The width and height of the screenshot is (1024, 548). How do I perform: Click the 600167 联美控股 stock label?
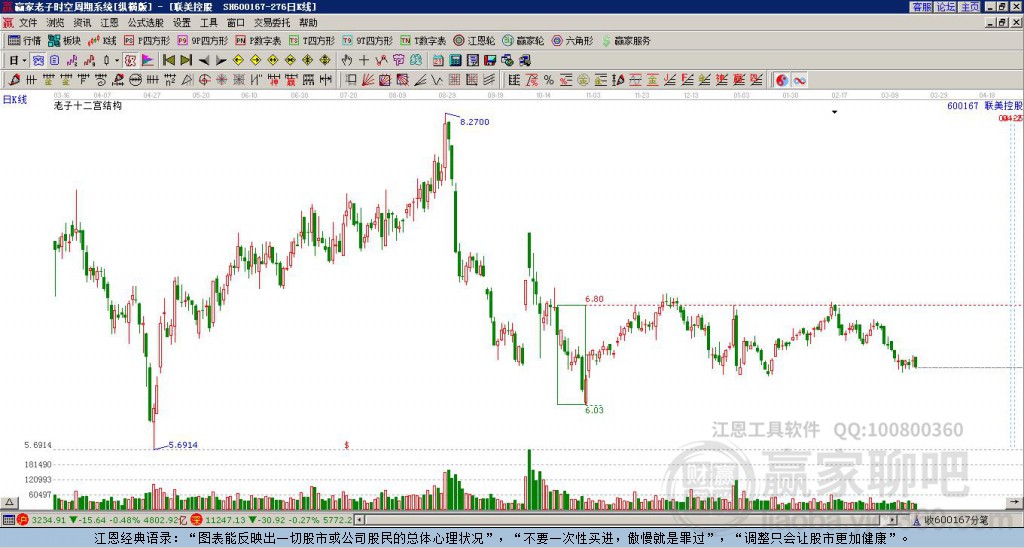(x=985, y=106)
